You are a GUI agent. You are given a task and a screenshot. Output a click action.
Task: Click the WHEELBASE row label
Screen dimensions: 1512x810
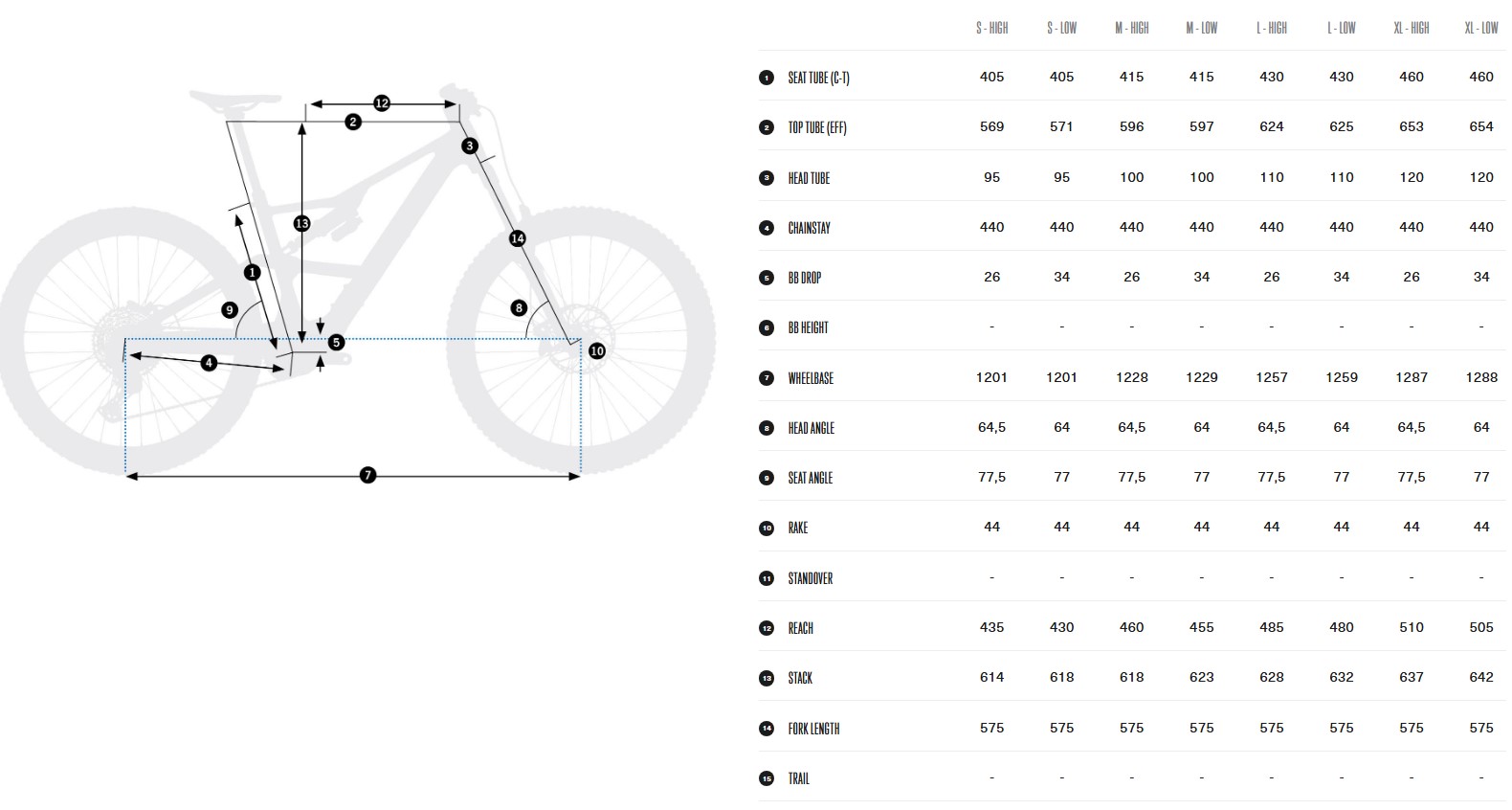[x=811, y=378]
